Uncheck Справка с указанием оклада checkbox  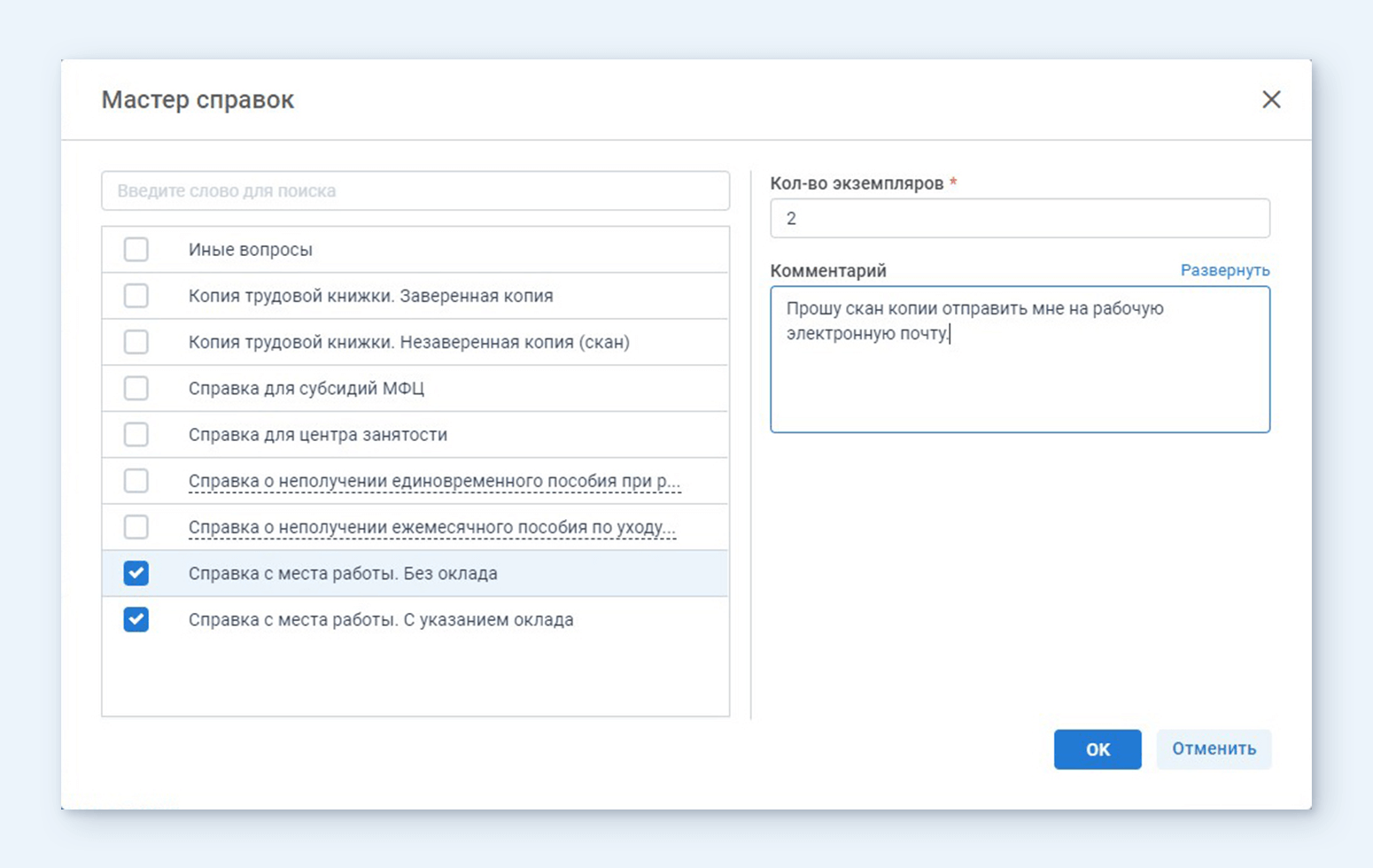pos(136,619)
